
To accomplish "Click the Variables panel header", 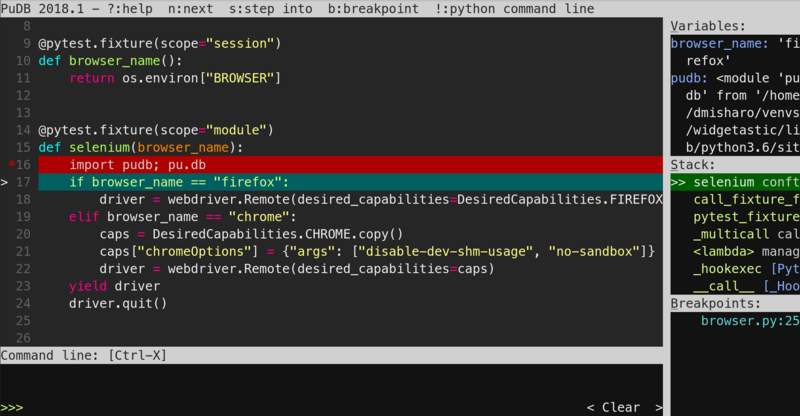I will point(708,26).
